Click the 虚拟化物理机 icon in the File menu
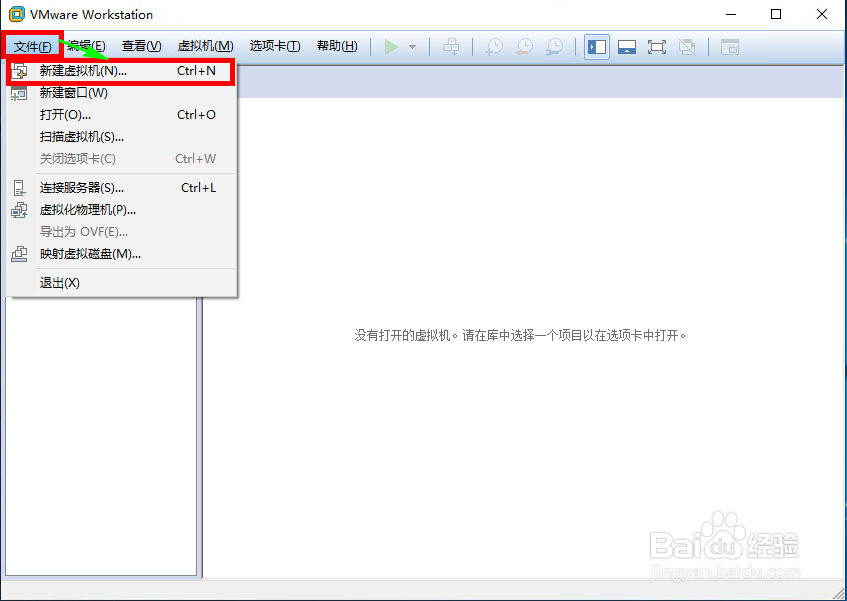This screenshot has width=847, height=601. coord(18,210)
